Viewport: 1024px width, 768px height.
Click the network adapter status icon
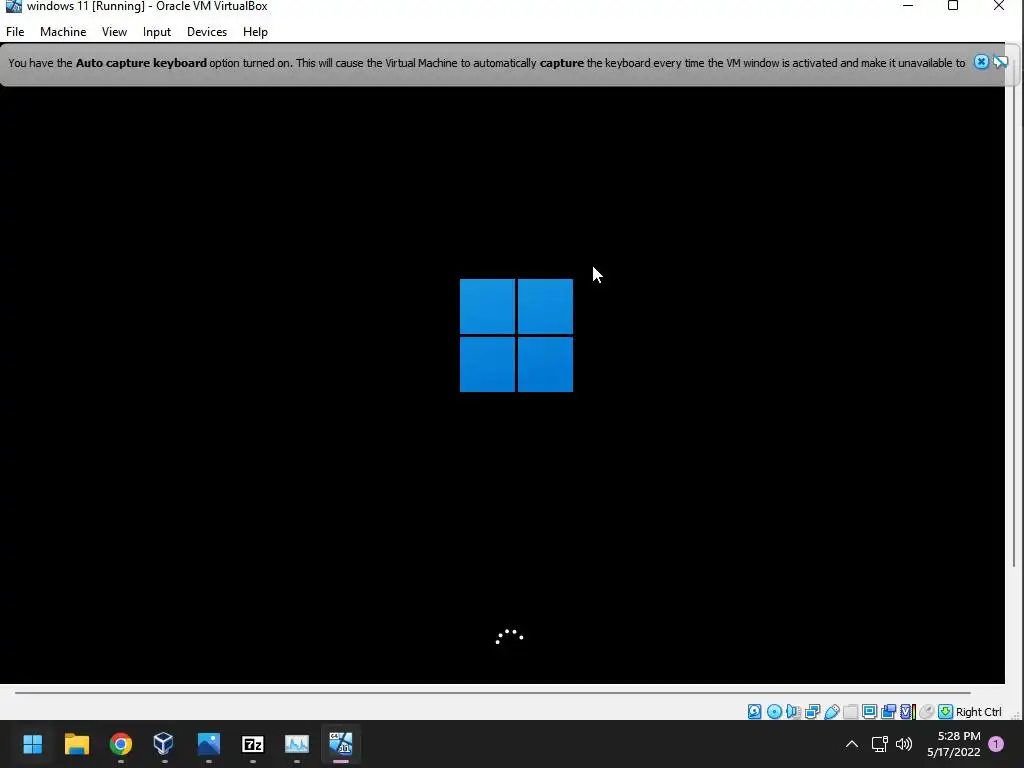tap(812, 712)
